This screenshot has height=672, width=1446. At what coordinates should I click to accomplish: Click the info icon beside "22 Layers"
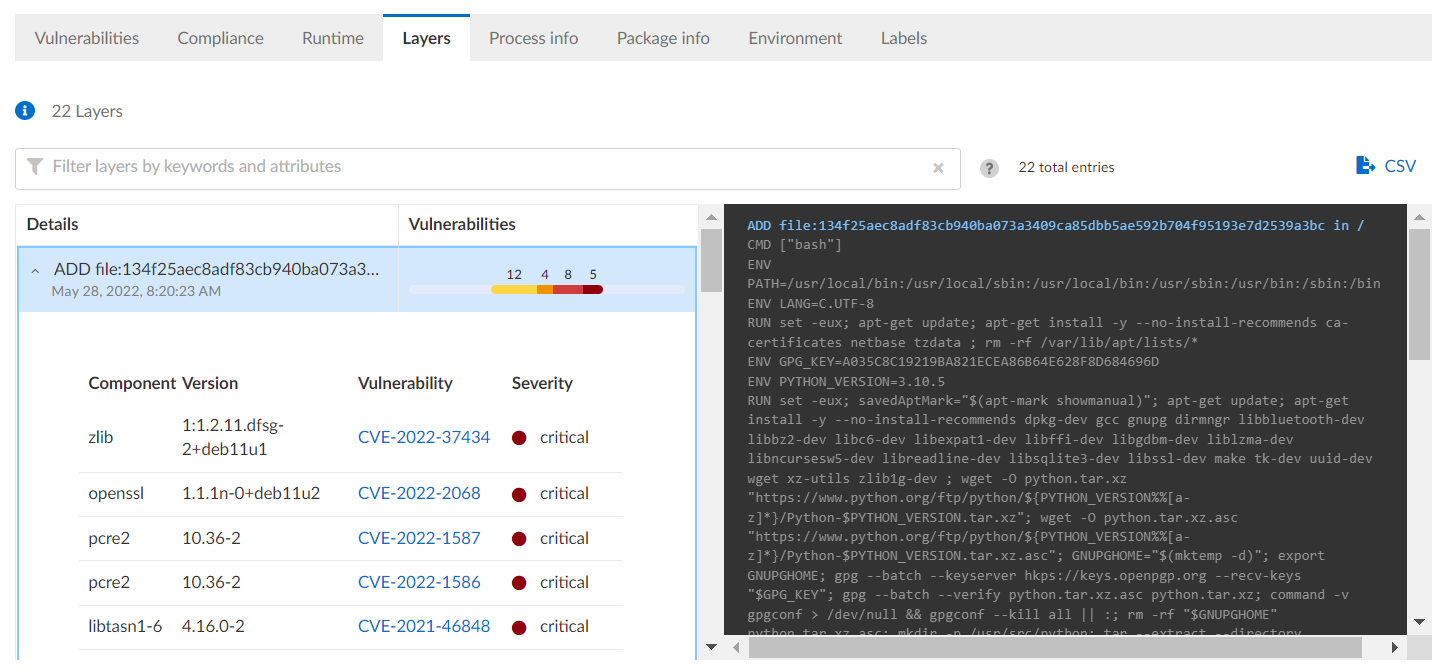tap(24, 110)
